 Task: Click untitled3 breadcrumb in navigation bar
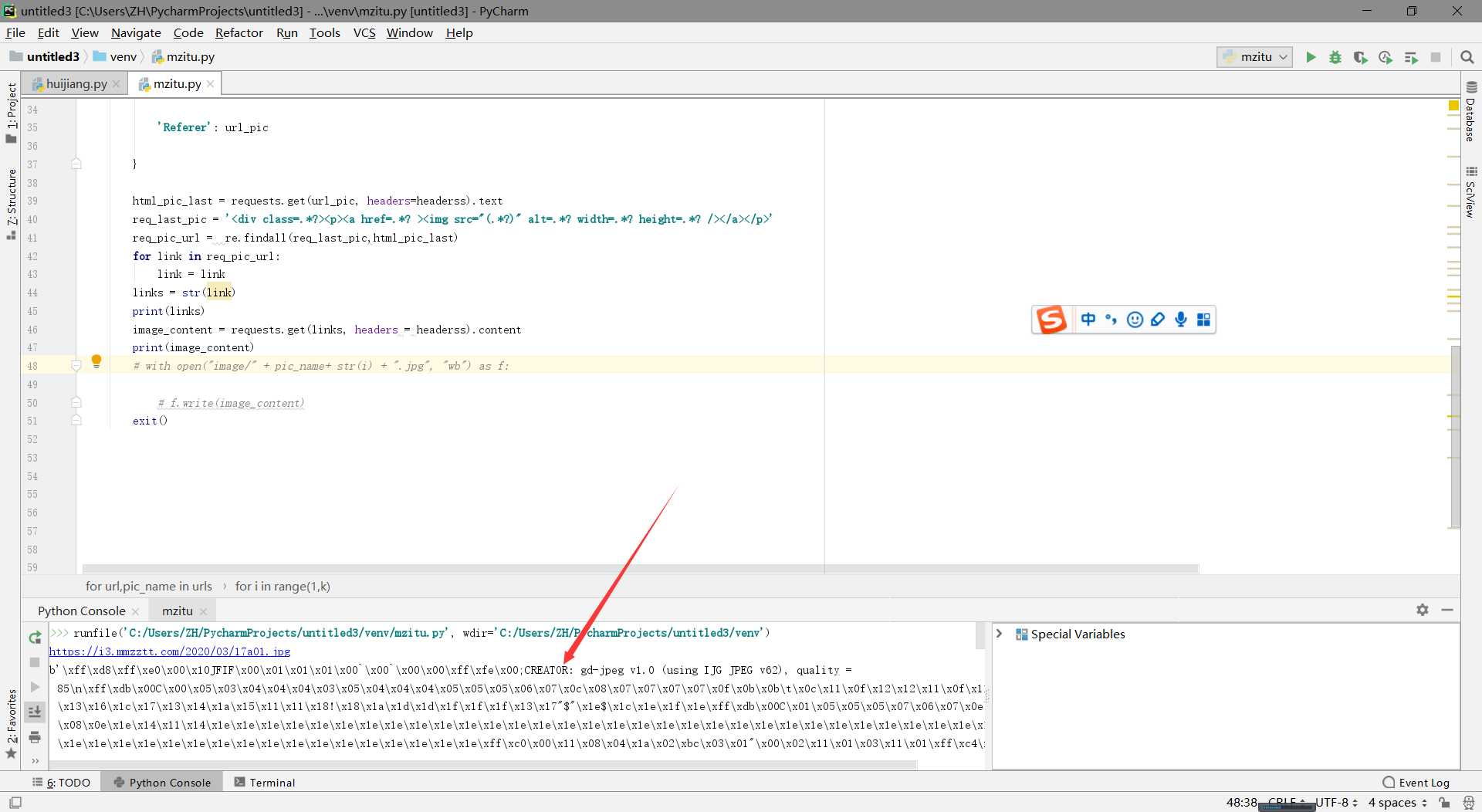tap(46, 56)
